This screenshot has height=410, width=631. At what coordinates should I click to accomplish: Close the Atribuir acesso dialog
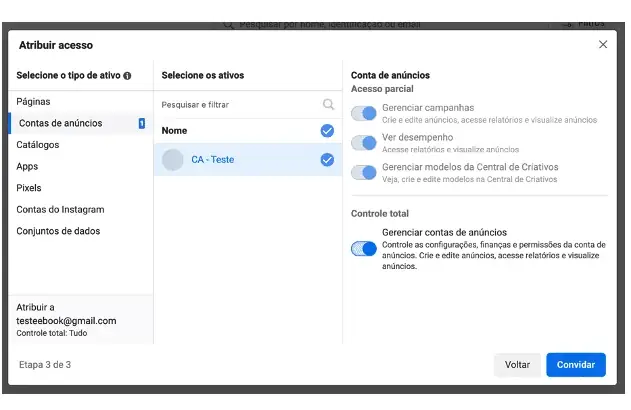tap(602, 44)
